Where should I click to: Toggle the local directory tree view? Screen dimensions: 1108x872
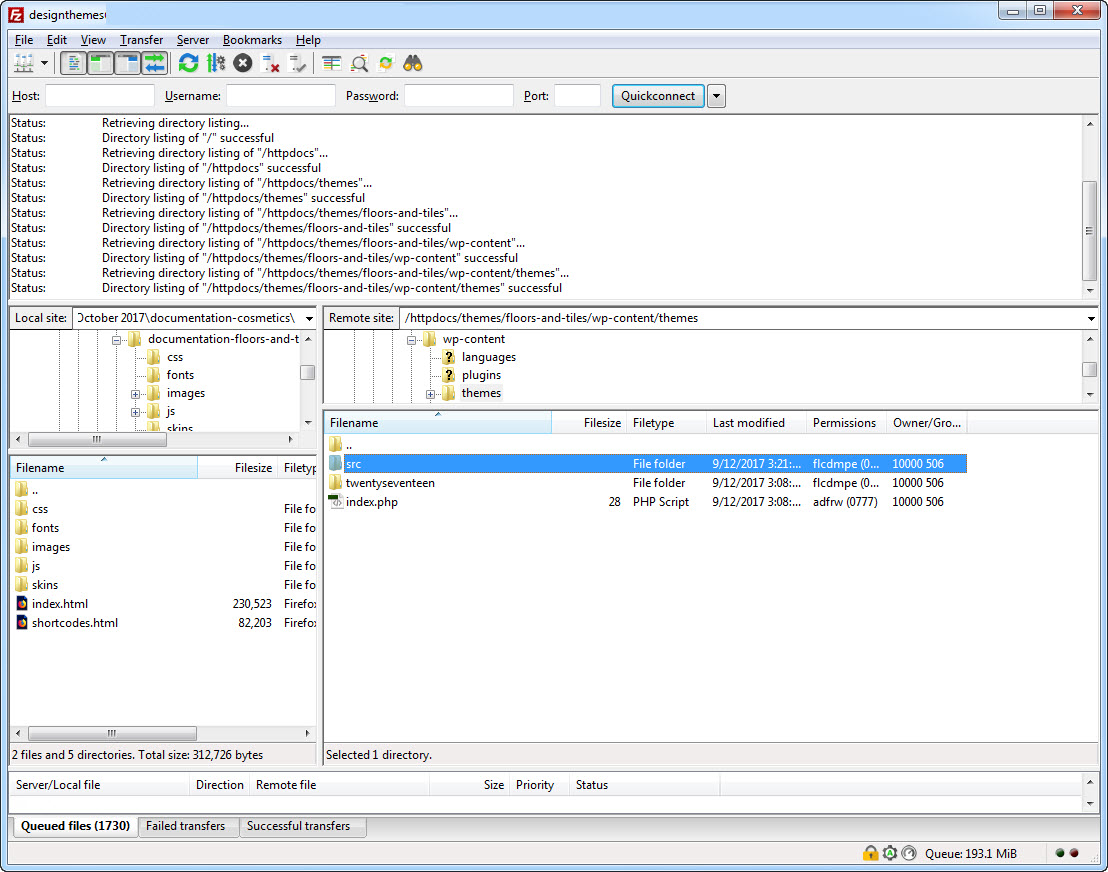(x=101, y=63)
